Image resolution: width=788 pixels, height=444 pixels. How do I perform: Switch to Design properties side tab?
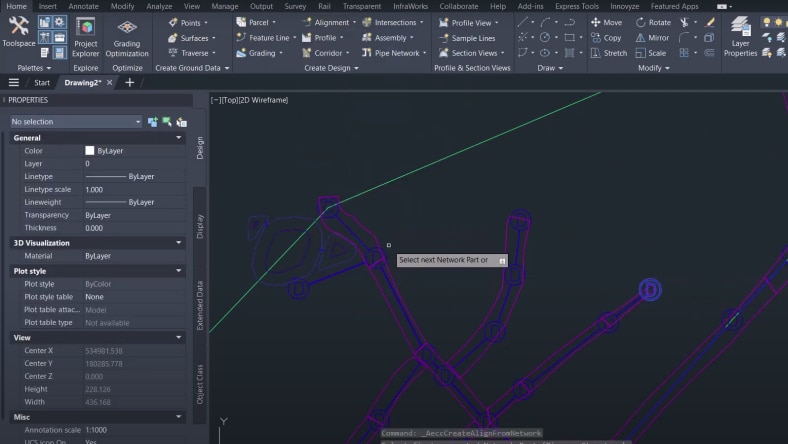coord(200,148)
